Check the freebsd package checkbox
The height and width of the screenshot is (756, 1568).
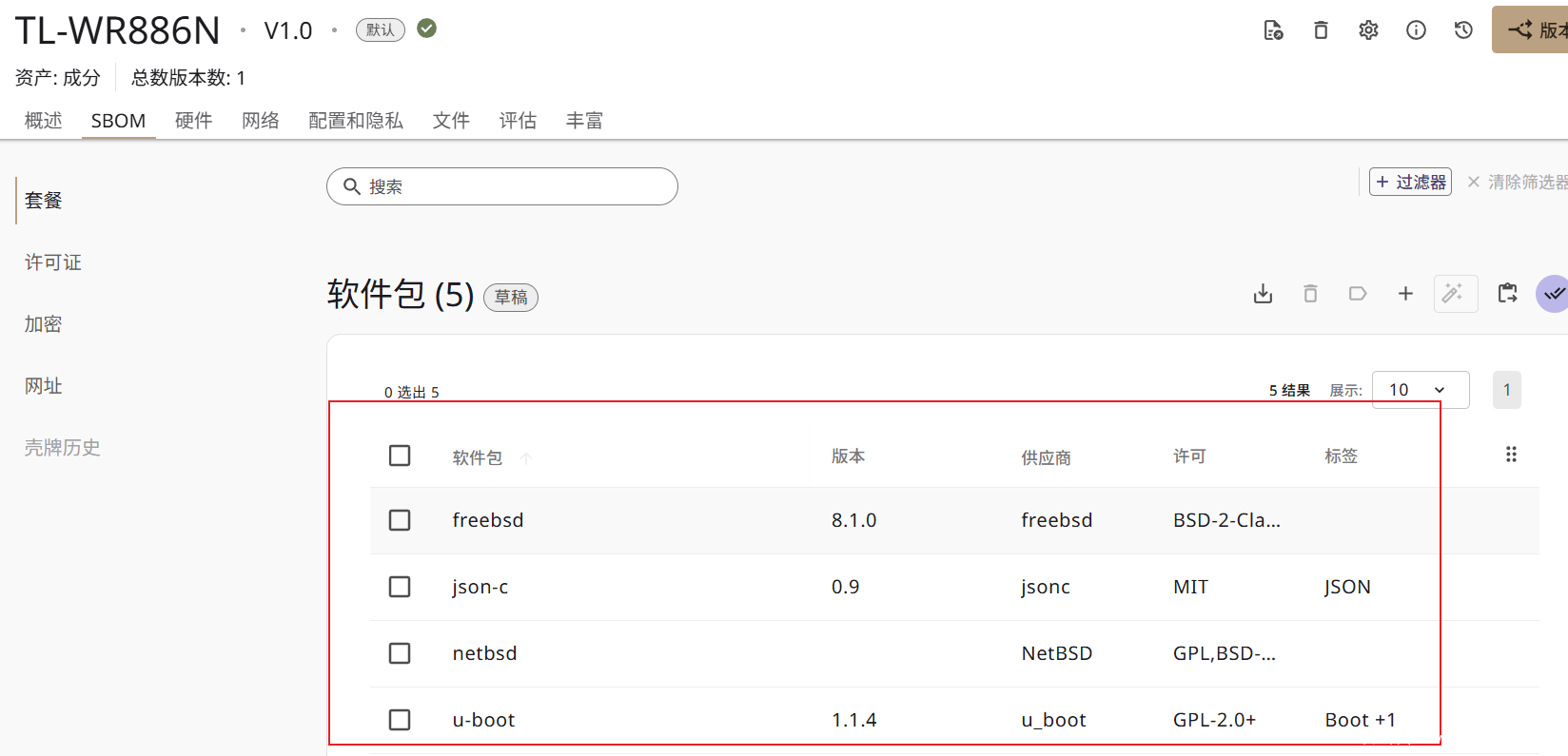tap(400, 520)
